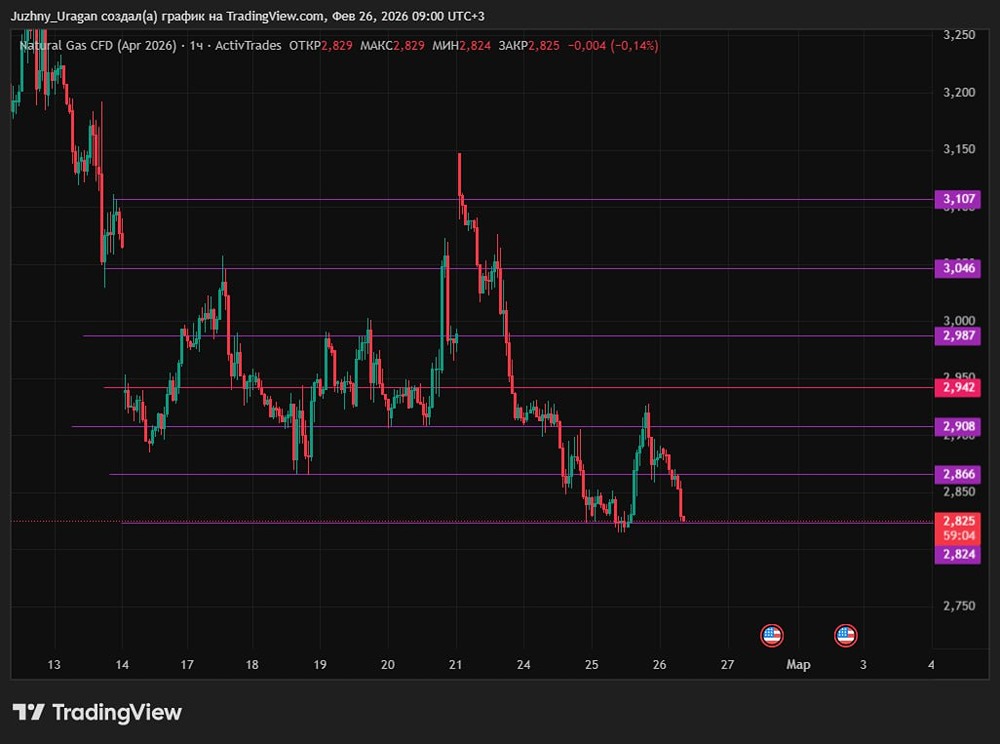Viewport: 1000px width, 744px height.
Task: Click date 14 on the time axis
Action: click(122, 664)
